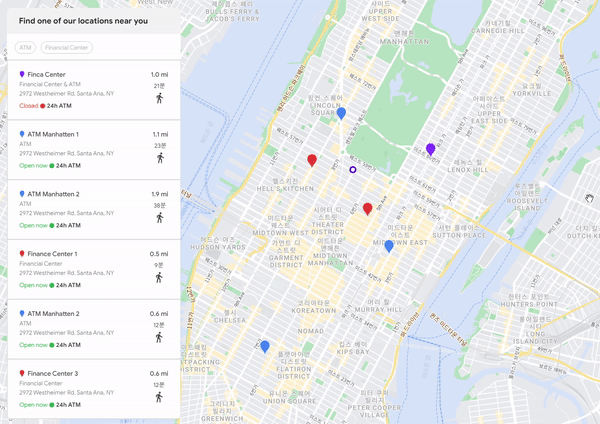Viewport: 600px width, 424px height.
Task: Click blue map pin in Midtown East
Action: tap(389, 245)
